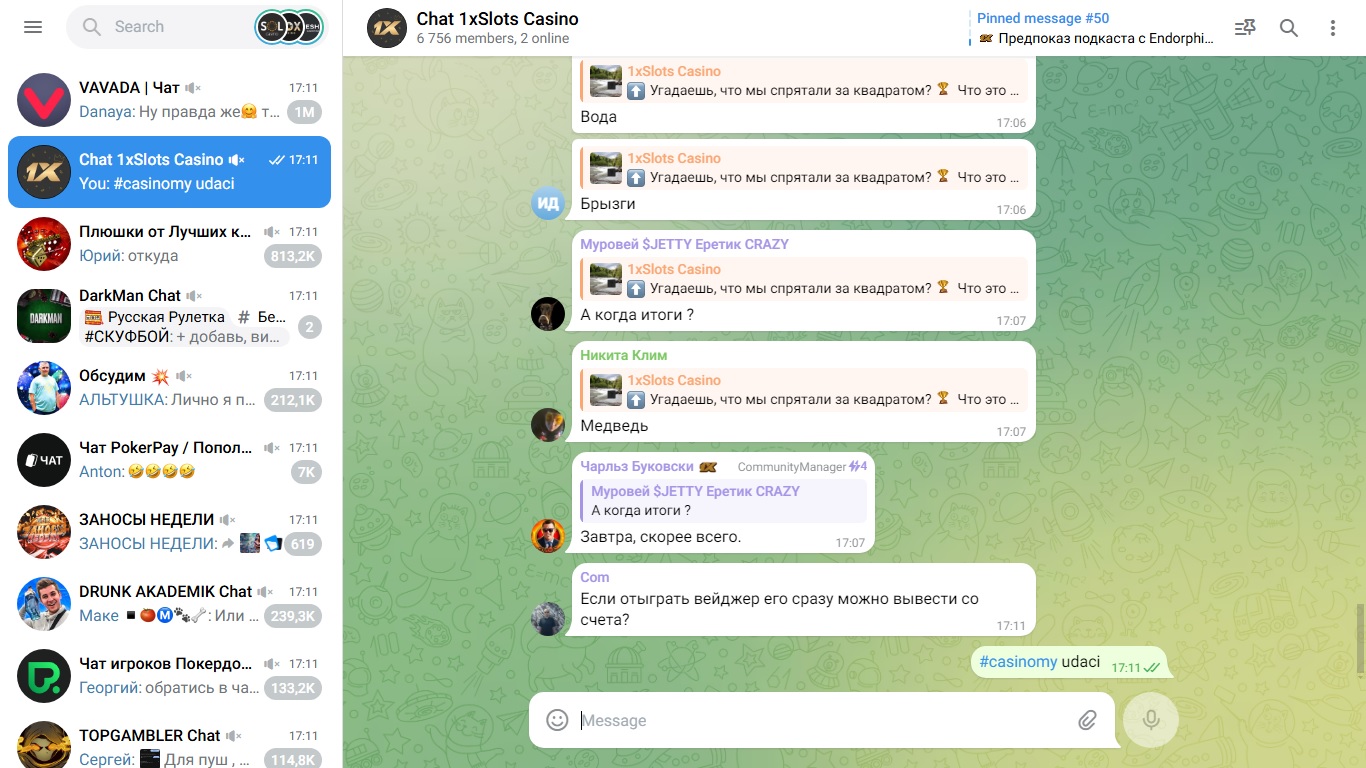Open reply quote above the Вода message
Screen dimensions: 1366x768
(804, 81)
